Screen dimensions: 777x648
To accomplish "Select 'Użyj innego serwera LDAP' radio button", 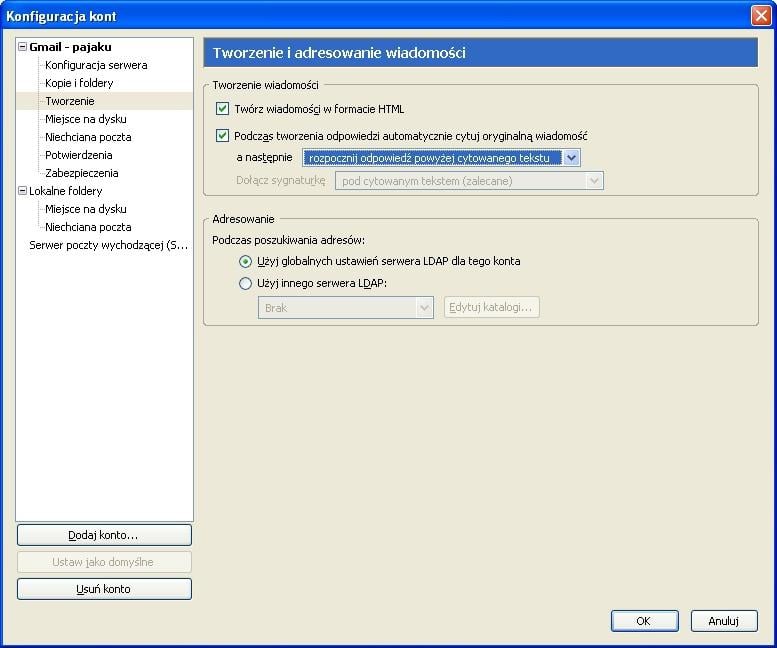I will coord(245,283).
